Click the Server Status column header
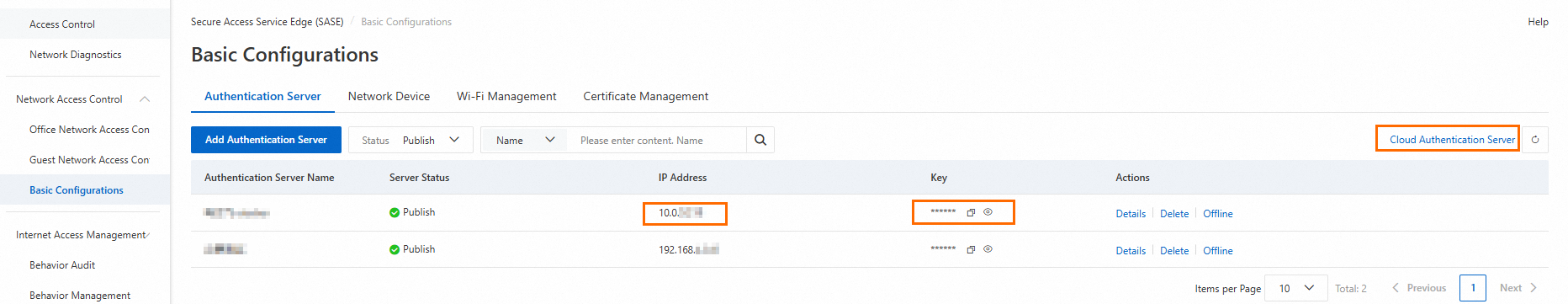1568x304 pixels. pos(419,178)
